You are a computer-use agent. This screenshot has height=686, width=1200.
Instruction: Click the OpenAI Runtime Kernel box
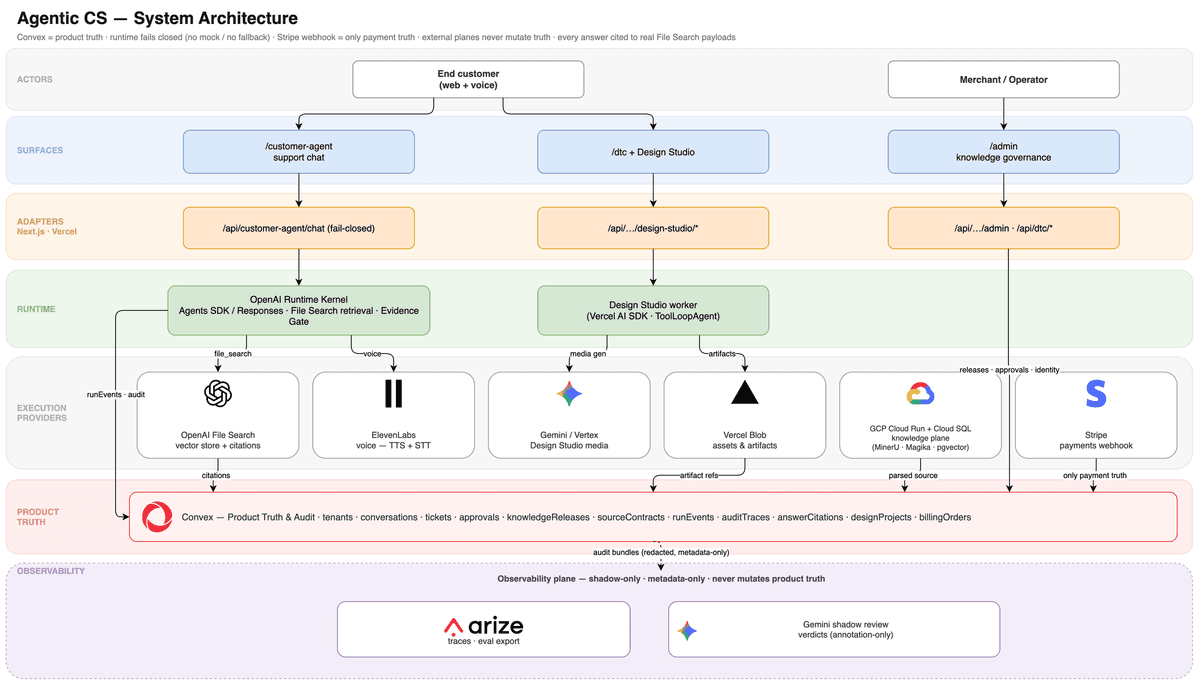pyautogui.click(x=299, y=310)
